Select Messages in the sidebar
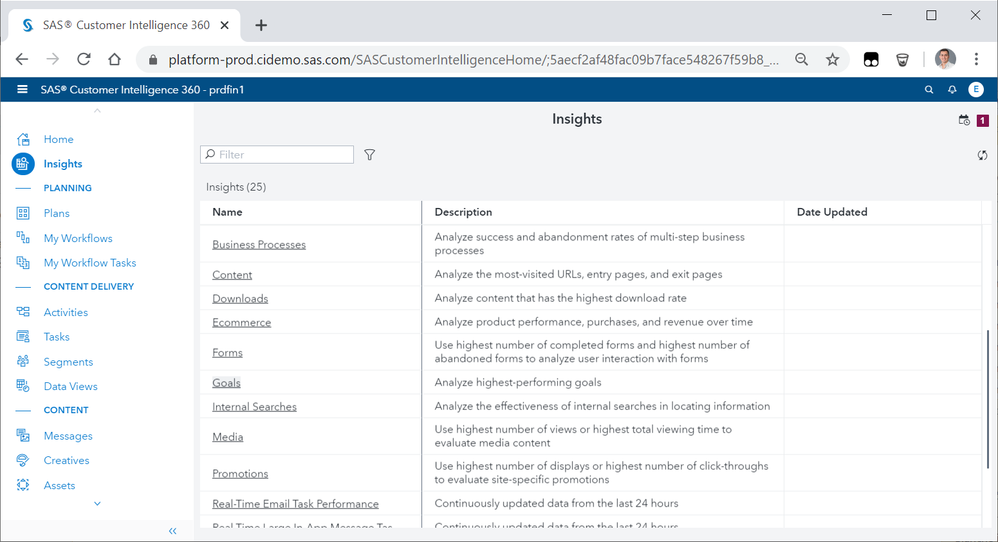The height and width of the screenshot is (542, 998). click(x=68, y=436)
